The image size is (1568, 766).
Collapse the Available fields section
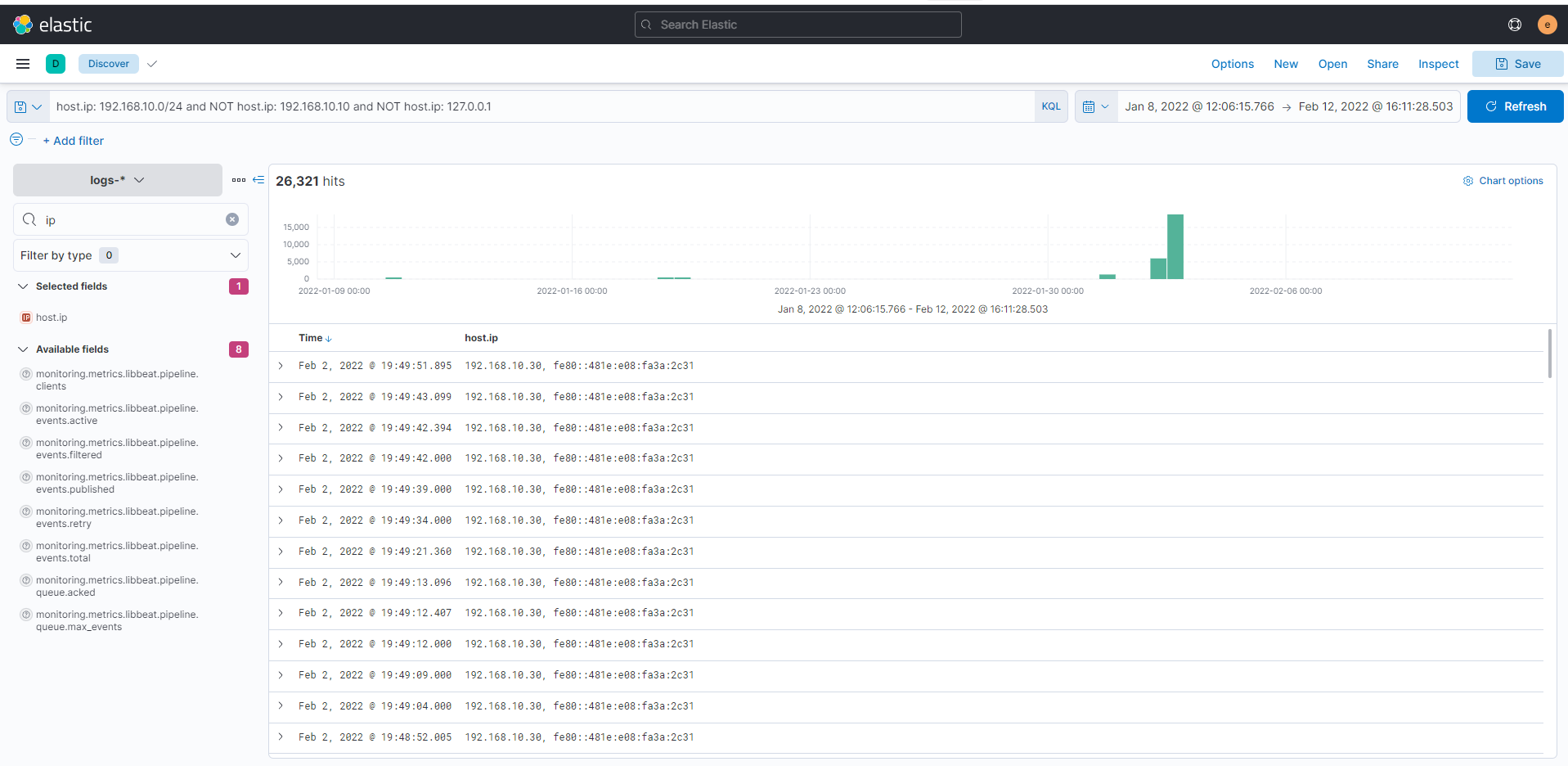[x=23, y=349]
